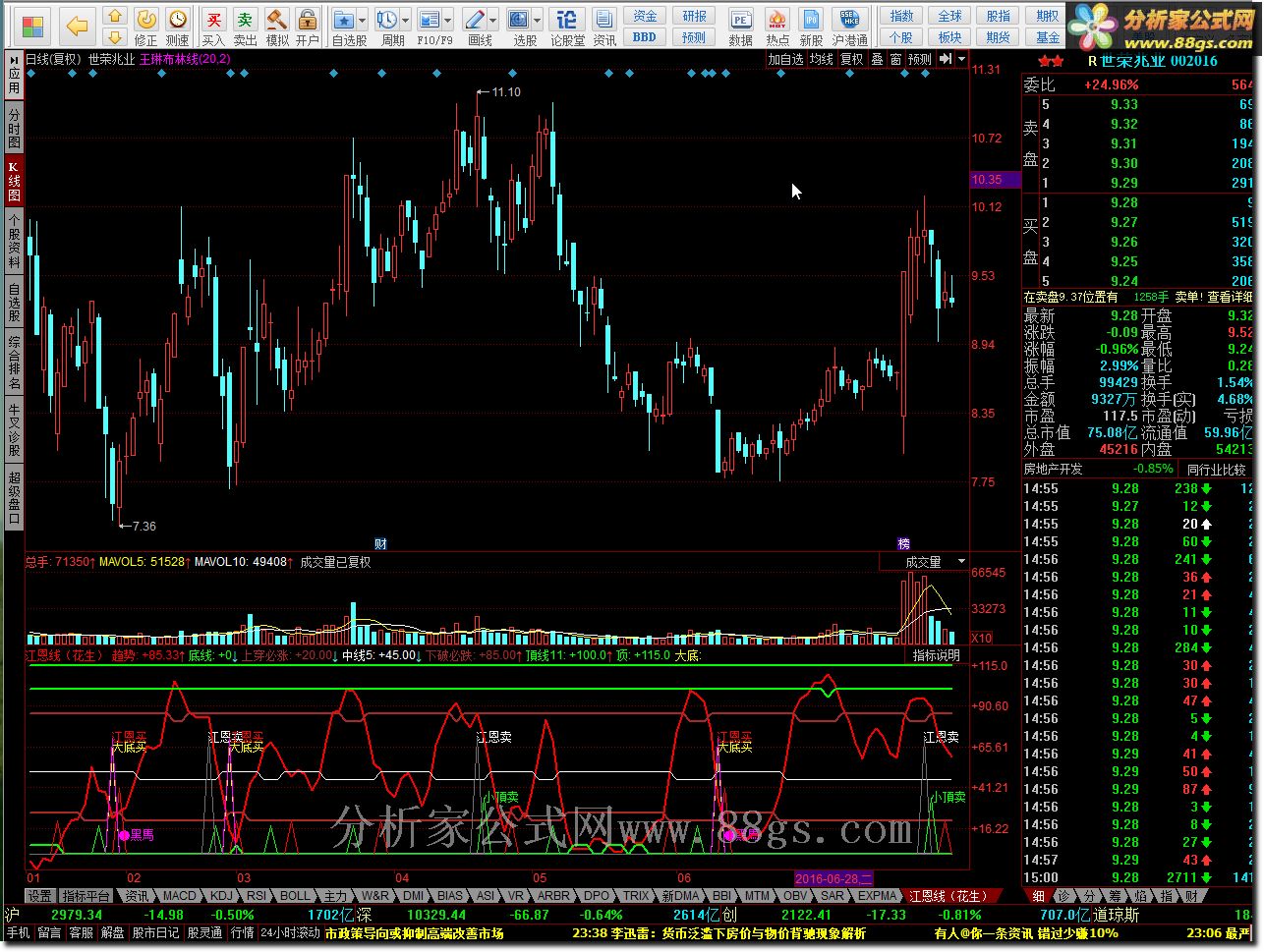Toggle 均线 moving averages display
Screen dimensions: 1264x952
pyautogui.click(x=822, y=59)
